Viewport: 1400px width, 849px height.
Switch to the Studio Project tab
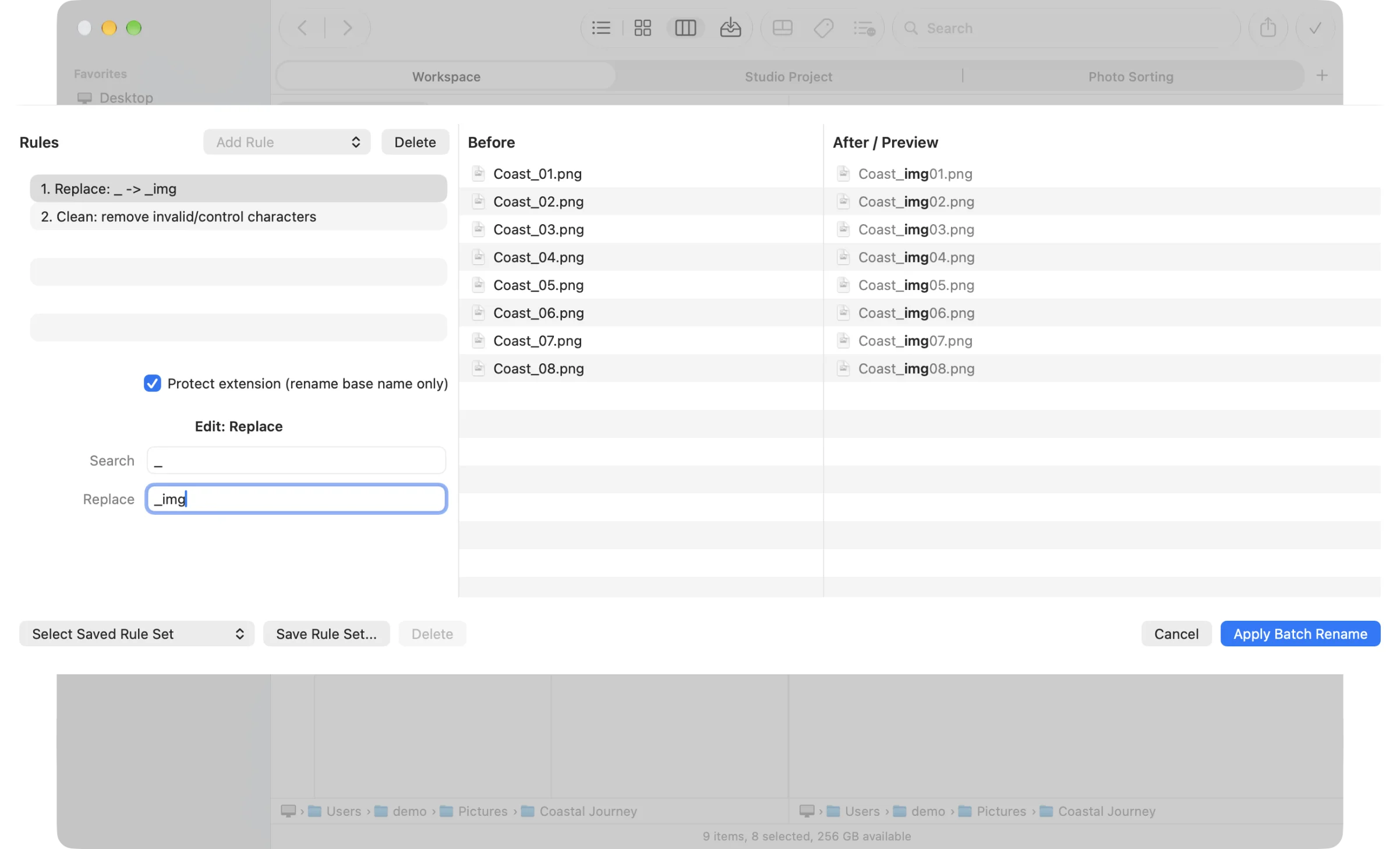(x=789, y=76)
